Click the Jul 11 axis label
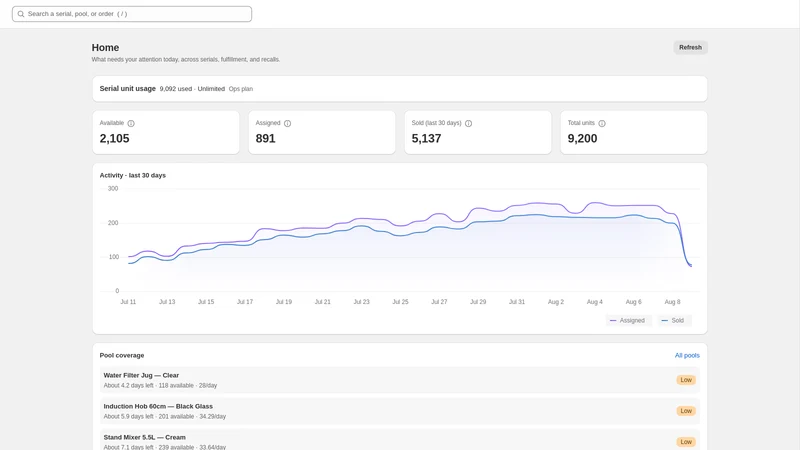800x450 pixels. (x=128, y=302)
